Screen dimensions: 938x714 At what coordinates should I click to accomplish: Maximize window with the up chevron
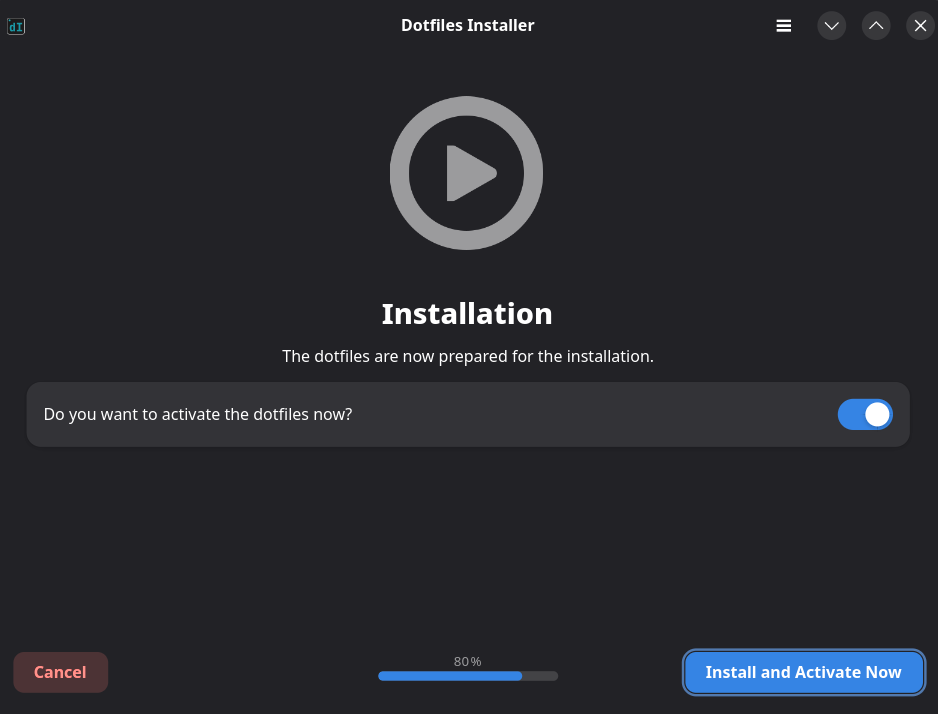point(876,26)
